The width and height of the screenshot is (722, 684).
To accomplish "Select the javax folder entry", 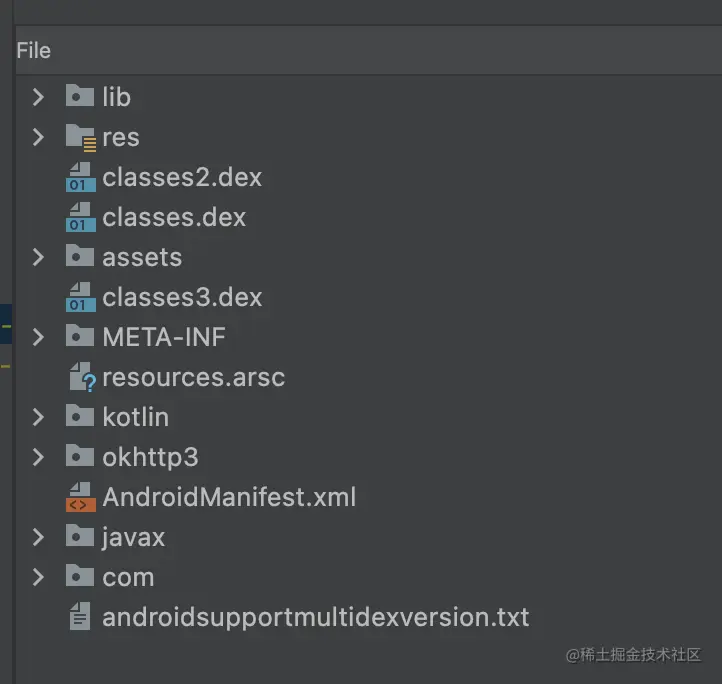I will coord(134,537).
